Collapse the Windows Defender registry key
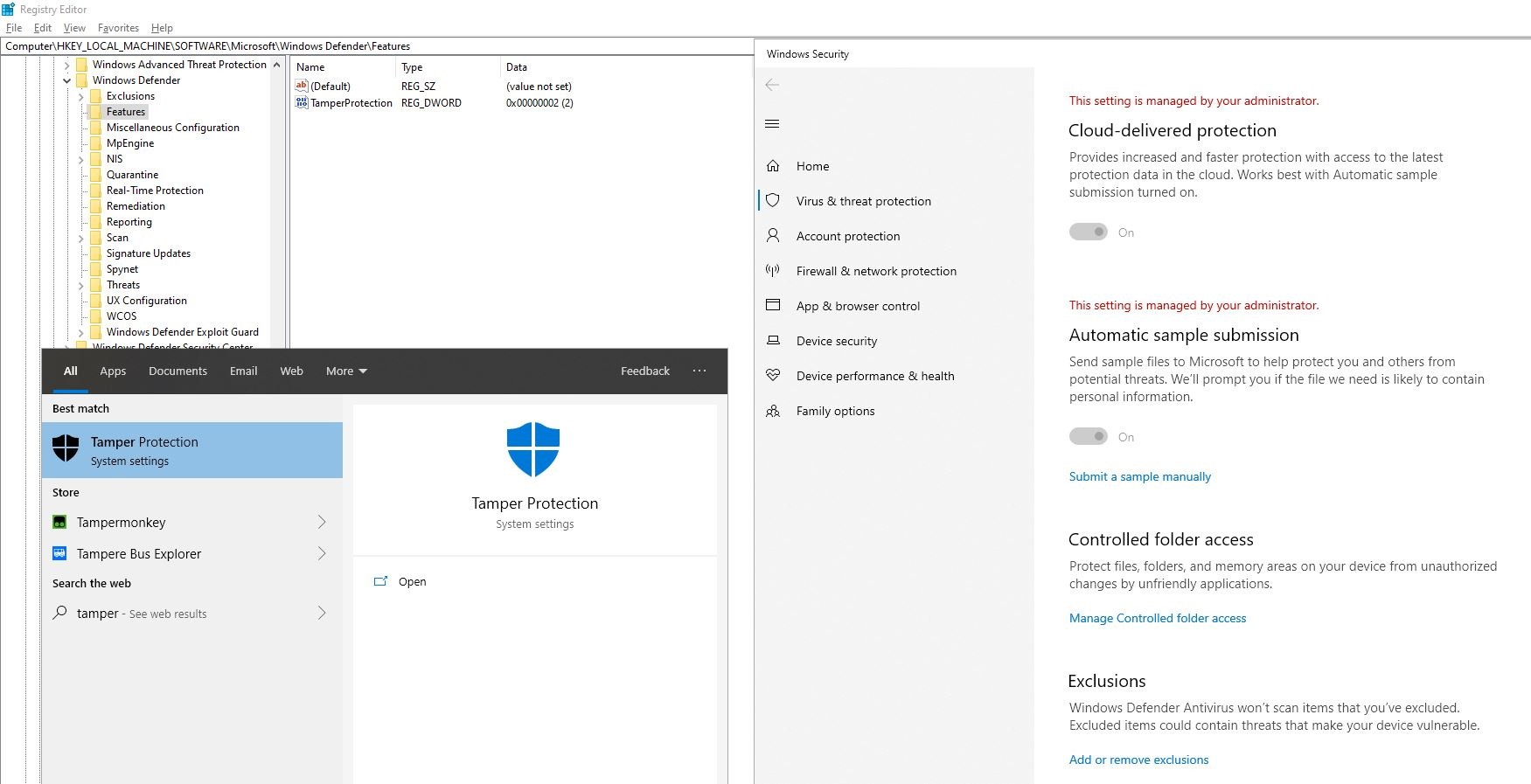Screen dimensions: 1531x784 tap(67, 80)
